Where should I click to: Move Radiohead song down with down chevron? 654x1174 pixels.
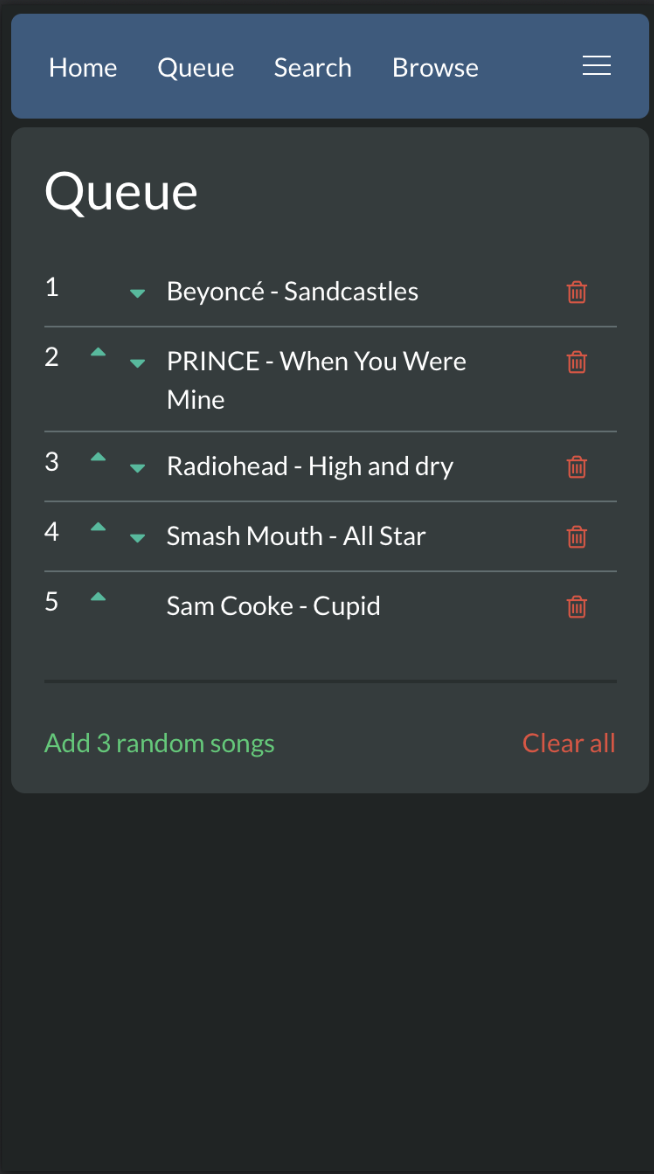pyautogui.click(x=137, y=470)
